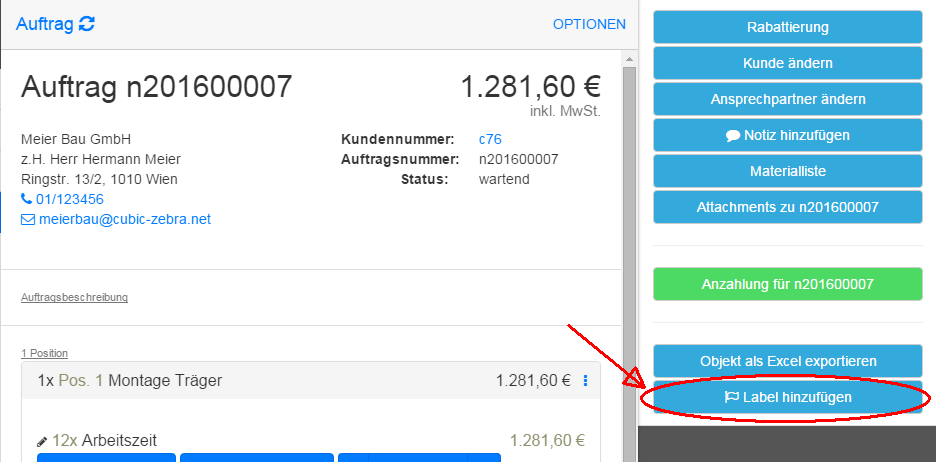The image size is (936, 462).
Task: Add a note via Notiz hinzufügen
Action: point(787,135)
